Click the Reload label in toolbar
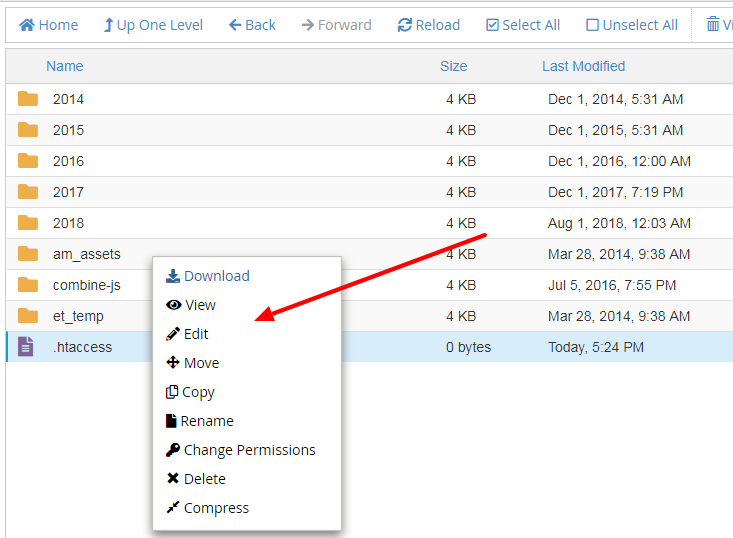 pos(438,25)
